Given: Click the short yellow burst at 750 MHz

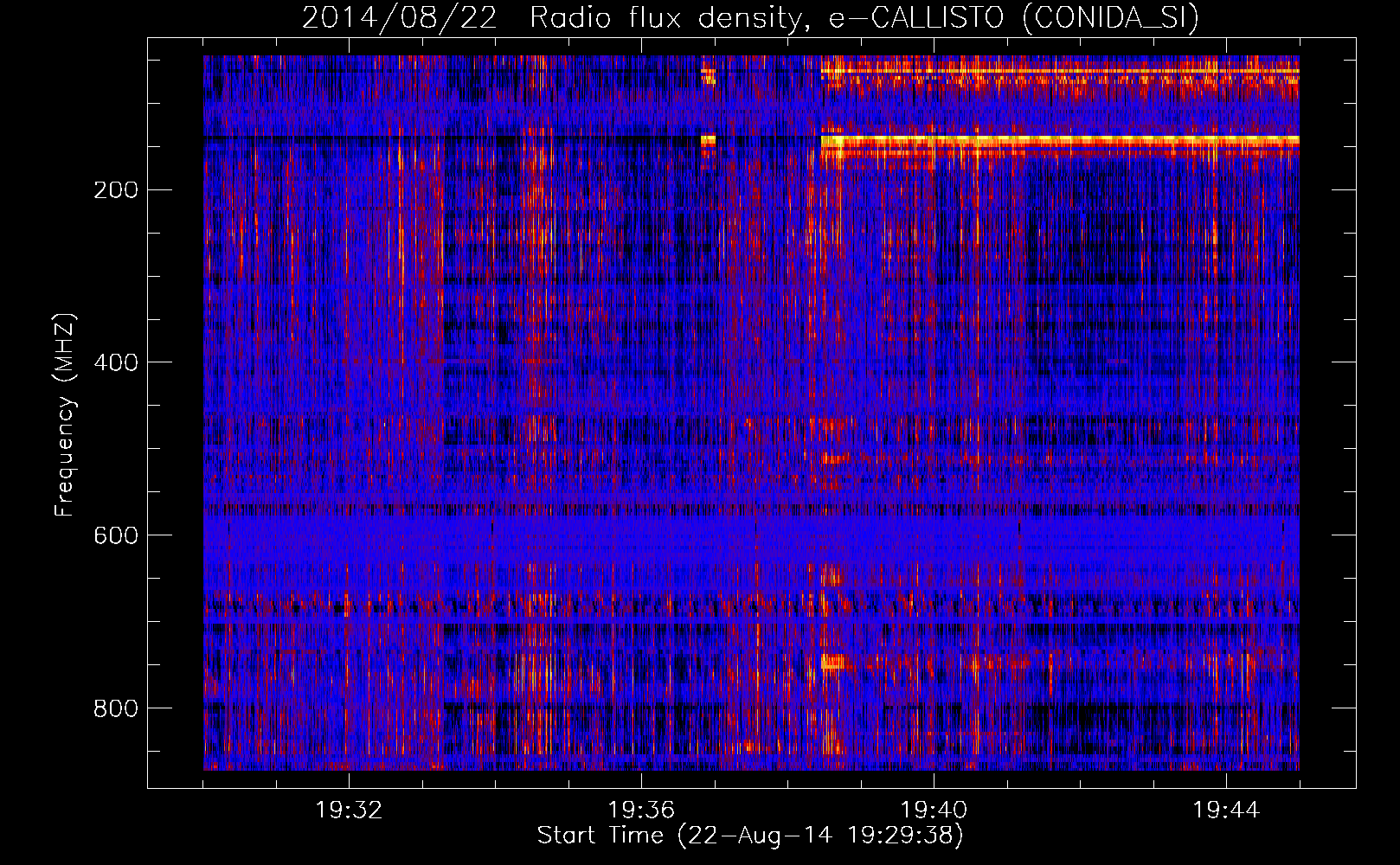Looking at the screenshot, I should [833, 663].
